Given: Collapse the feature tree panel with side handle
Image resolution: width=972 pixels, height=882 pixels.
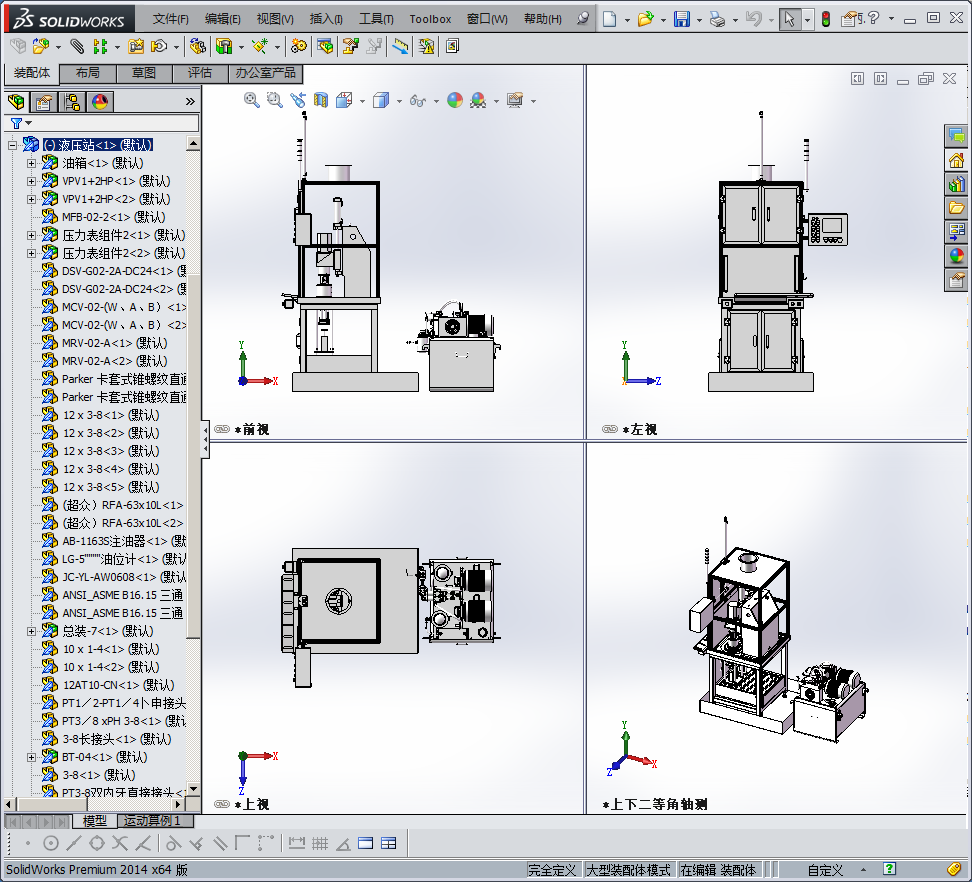Looking at the screenshot, I should click(x=205, y=439).
